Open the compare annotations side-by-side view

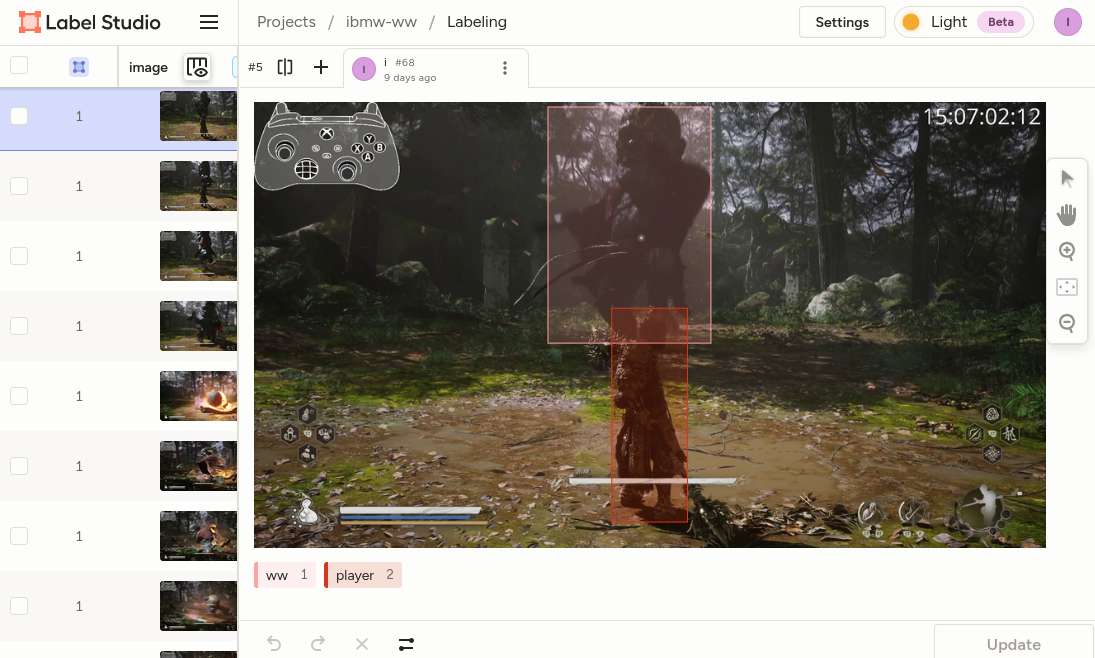(285, 67)
